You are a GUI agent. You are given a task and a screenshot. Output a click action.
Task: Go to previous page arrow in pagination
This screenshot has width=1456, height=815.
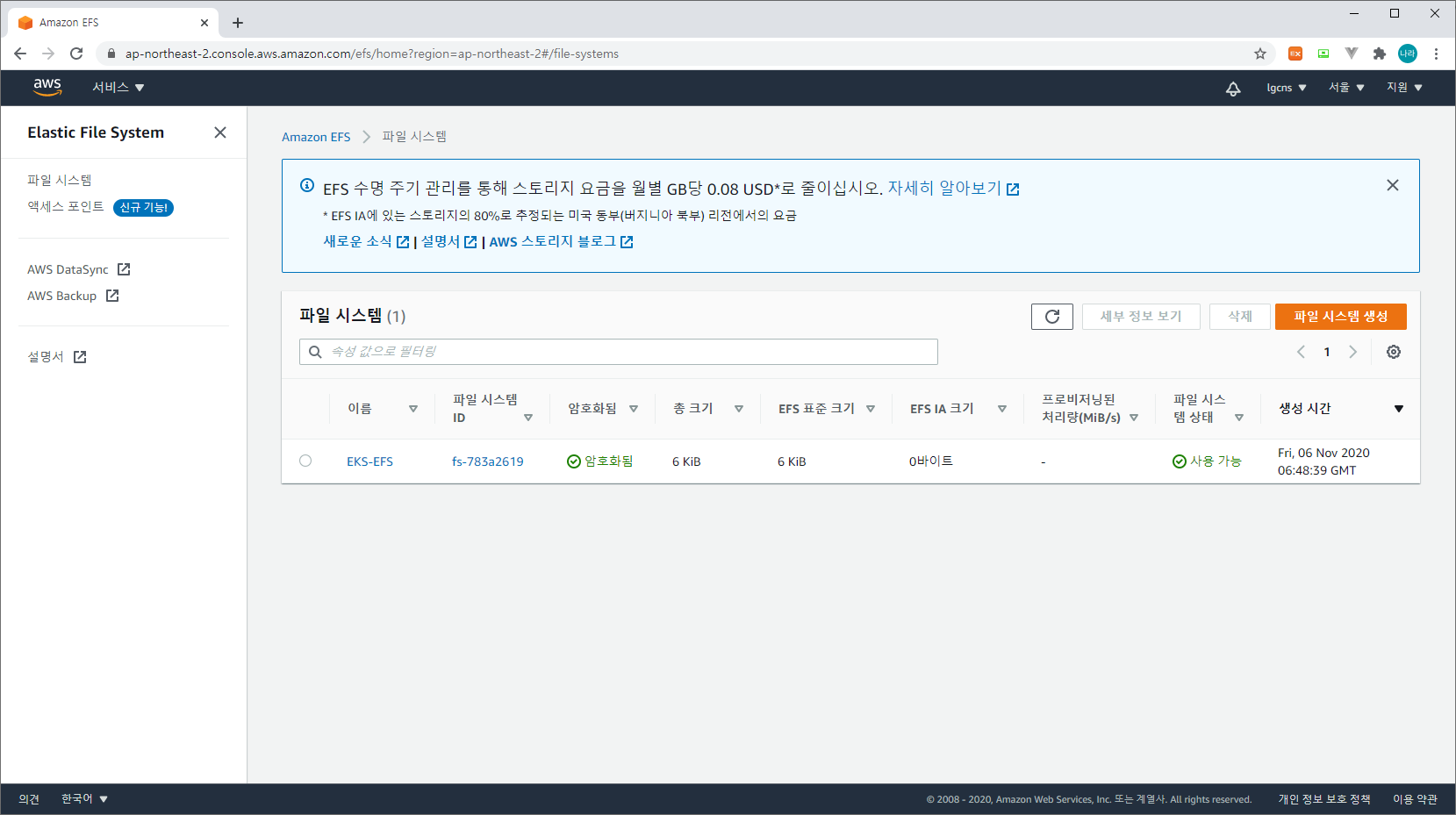pyautogui.click(x=1301, y=352)
